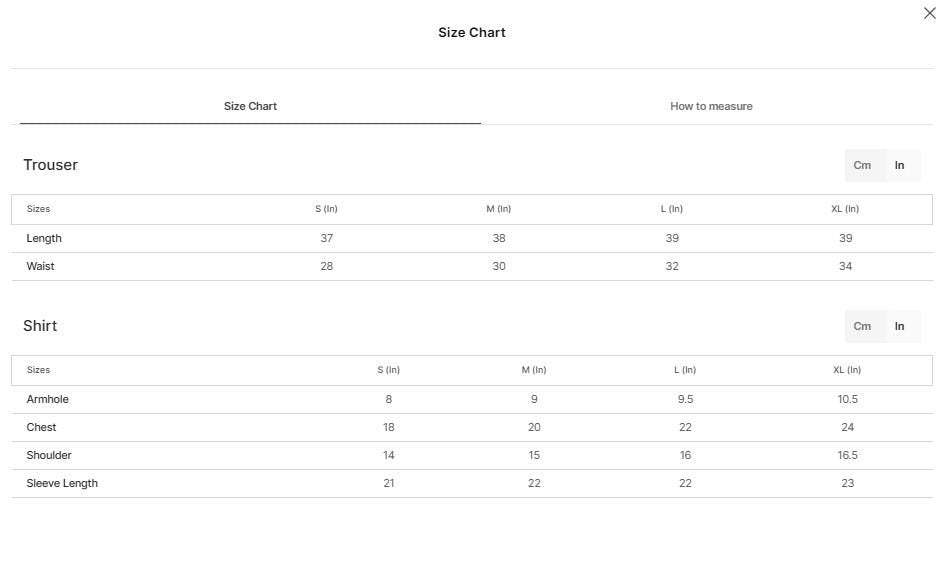The height and width of the screenshot is (577, 939).
Task: Click the S (In) header in Shirt table
Action: pyautogui.click(x=389, y=370)
